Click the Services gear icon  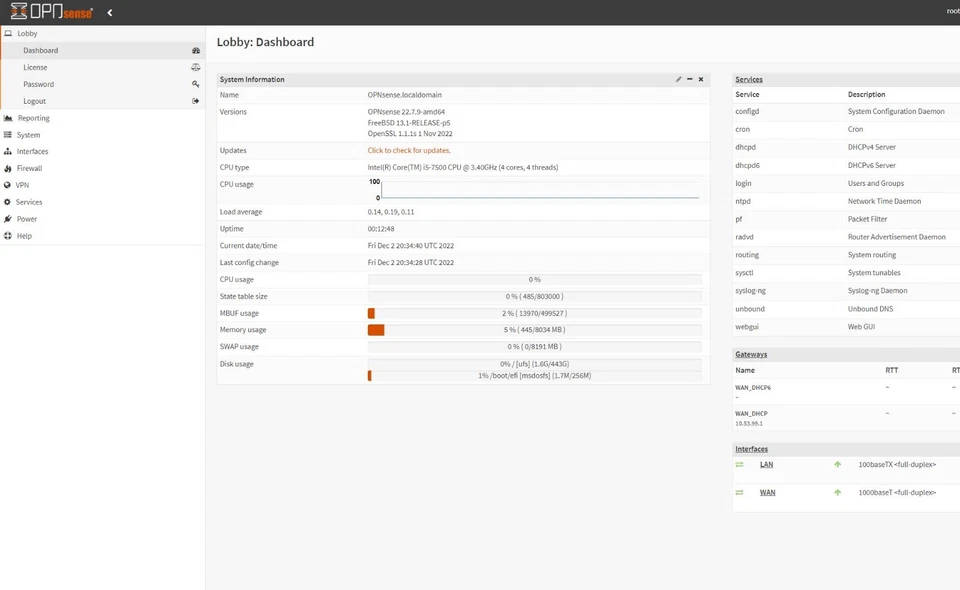click(8, 202)
